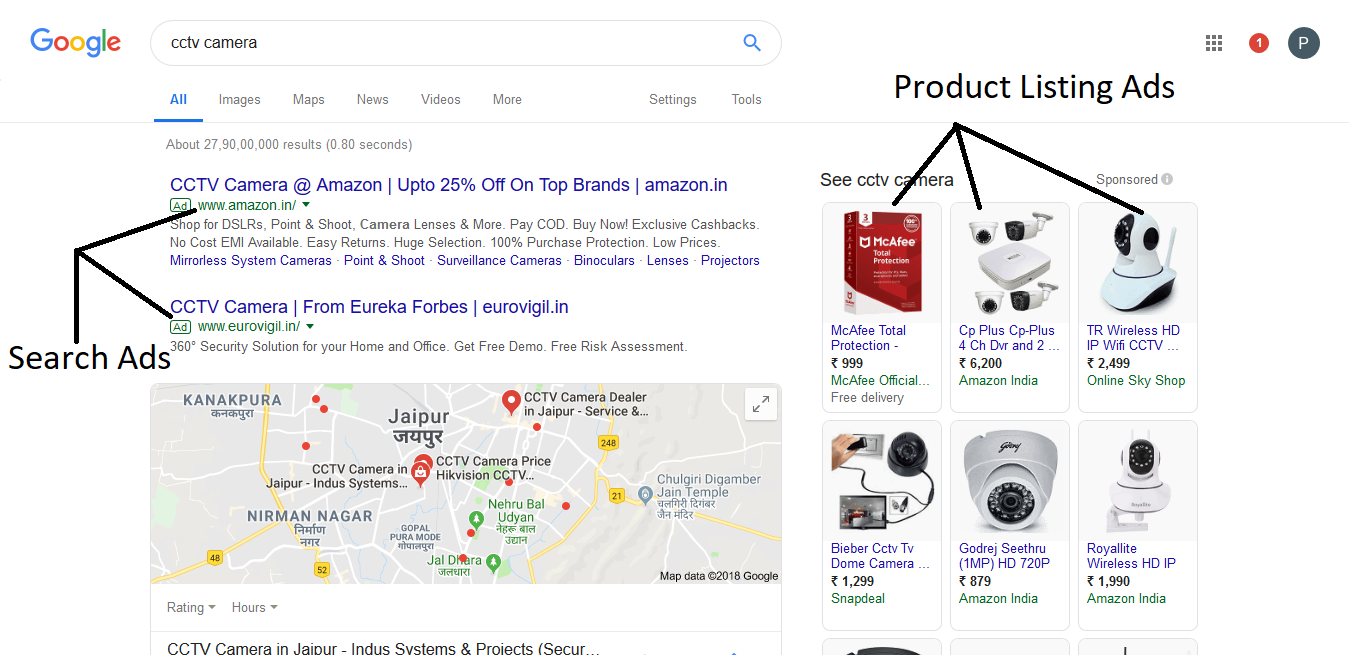
Task: Open the TR Wireless HD IP Wifi CCTV title
Action: 1135,338
